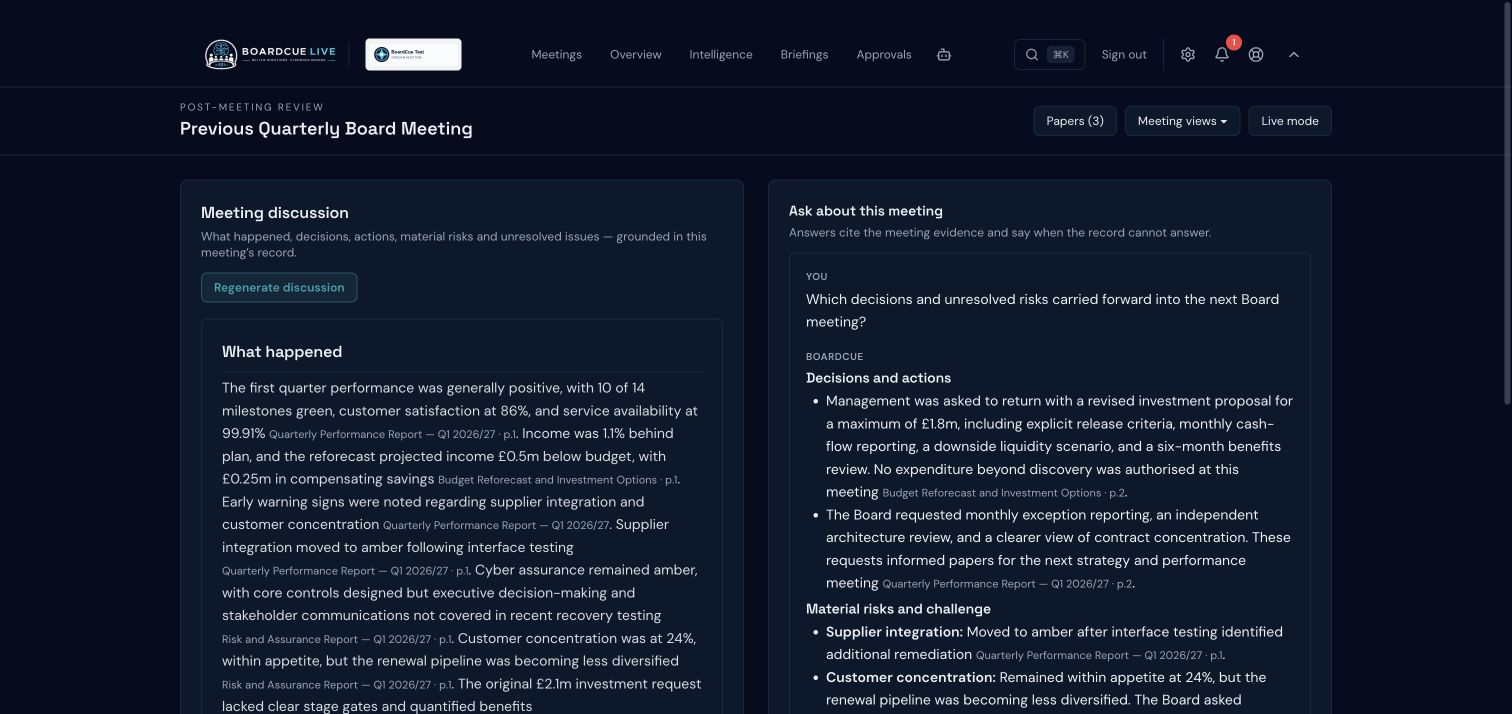Open the help lifebuoy icon
This screenshot has width=1512, height=714.
[1256, 55]
